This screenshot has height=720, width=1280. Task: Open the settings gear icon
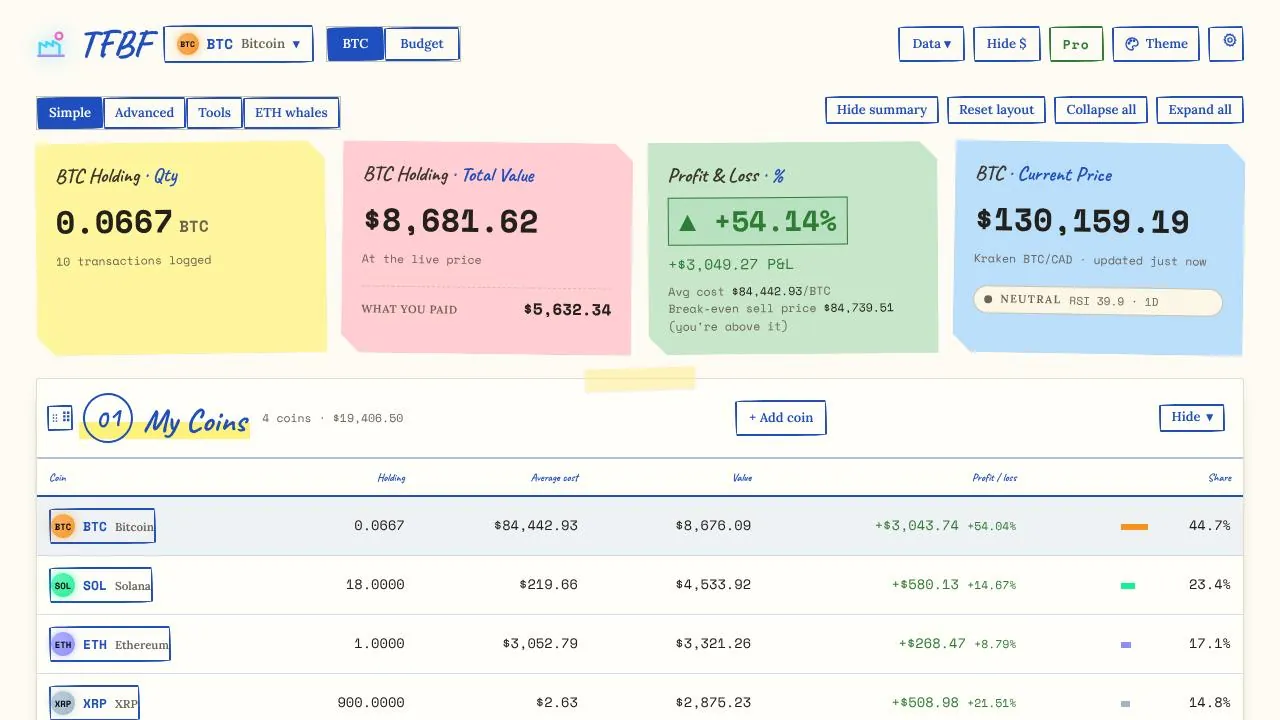click(x=1230, y=42)
